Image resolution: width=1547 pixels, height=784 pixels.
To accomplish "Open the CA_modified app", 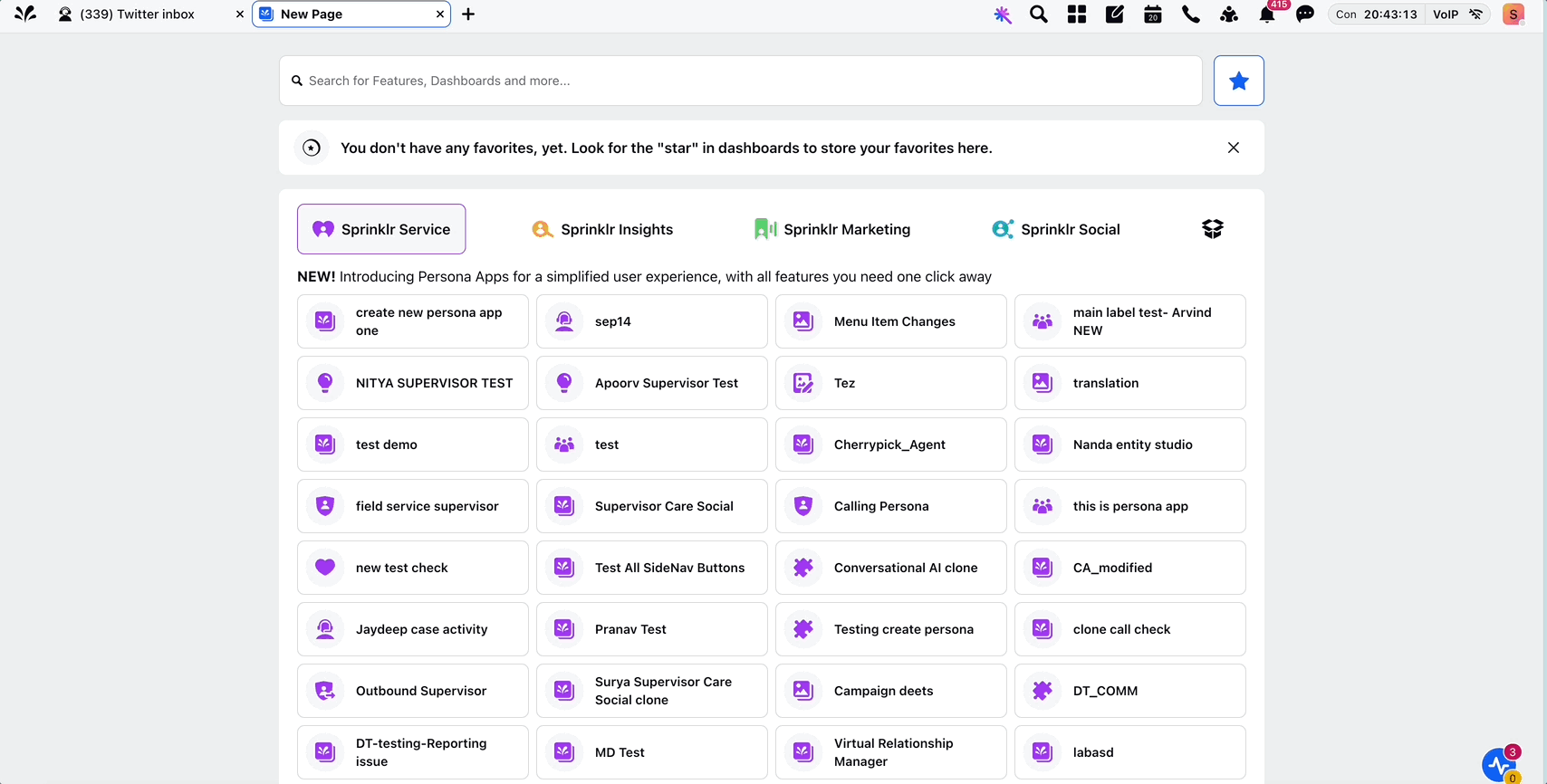I will (1129, 568).
